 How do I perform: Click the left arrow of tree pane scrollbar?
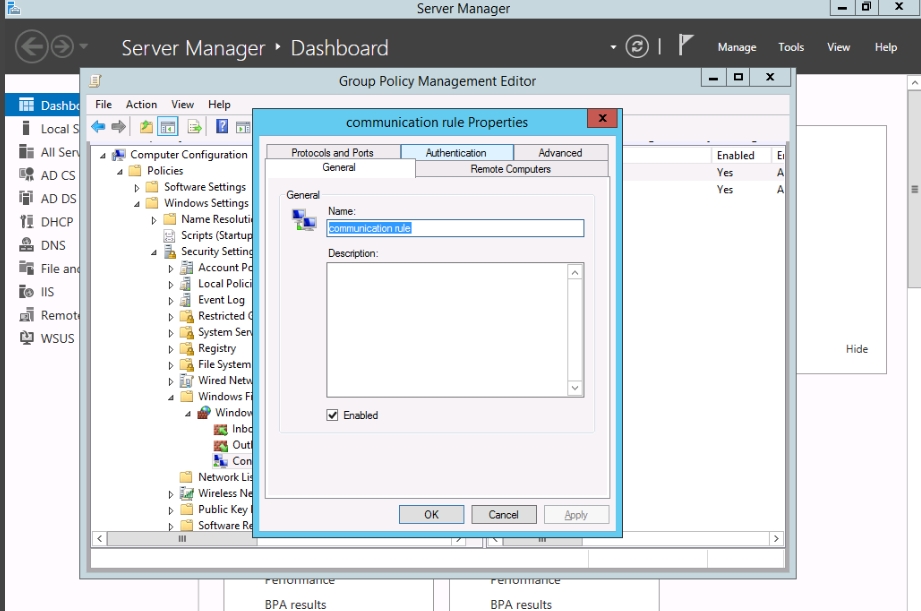[x=99, y=539]
